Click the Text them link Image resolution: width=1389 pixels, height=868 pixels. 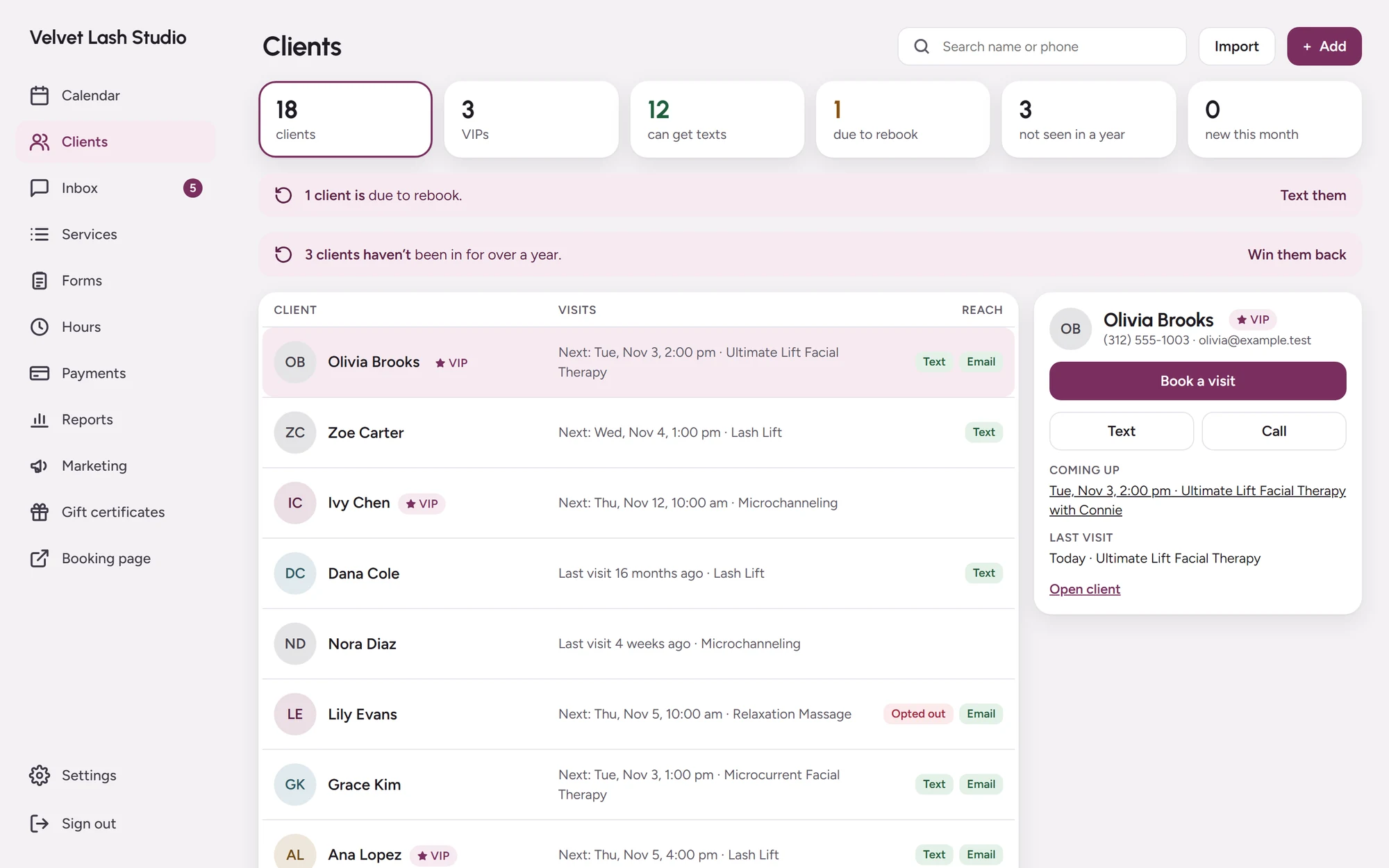(x=1313, y=195)
